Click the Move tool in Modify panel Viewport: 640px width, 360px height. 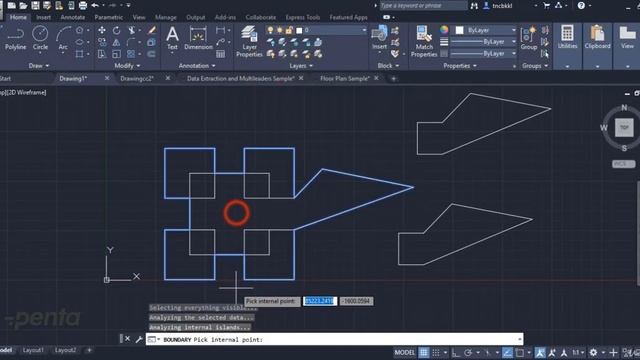coord(102,30)
